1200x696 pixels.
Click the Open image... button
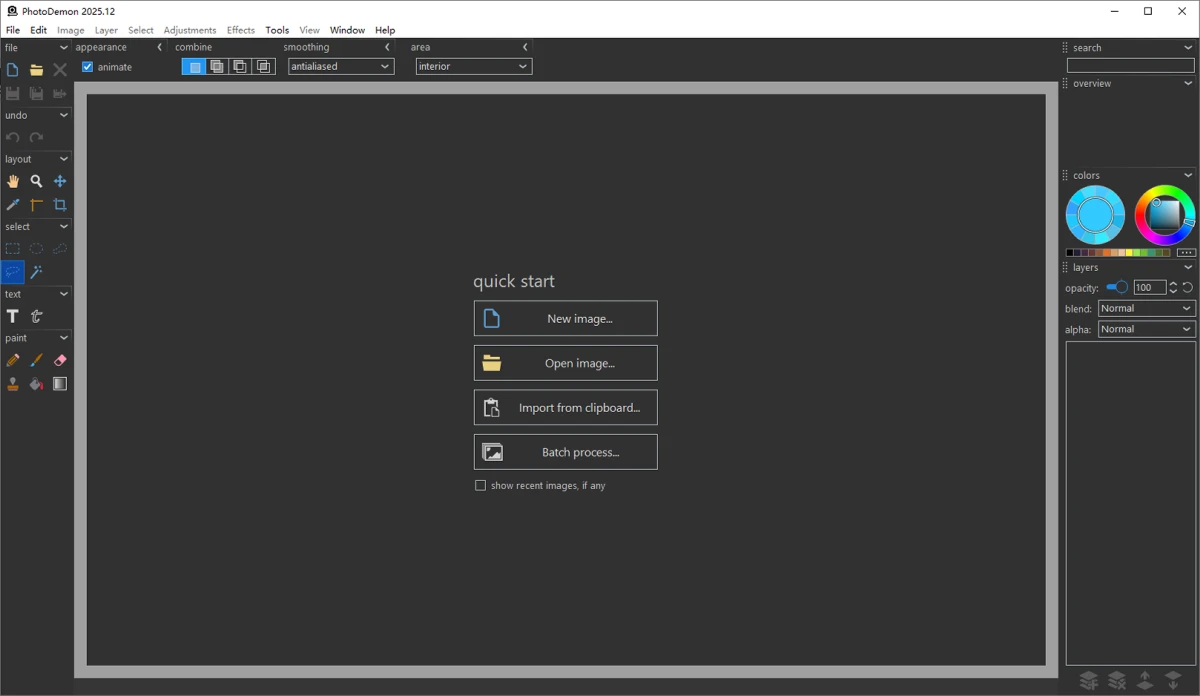[566, 363]
